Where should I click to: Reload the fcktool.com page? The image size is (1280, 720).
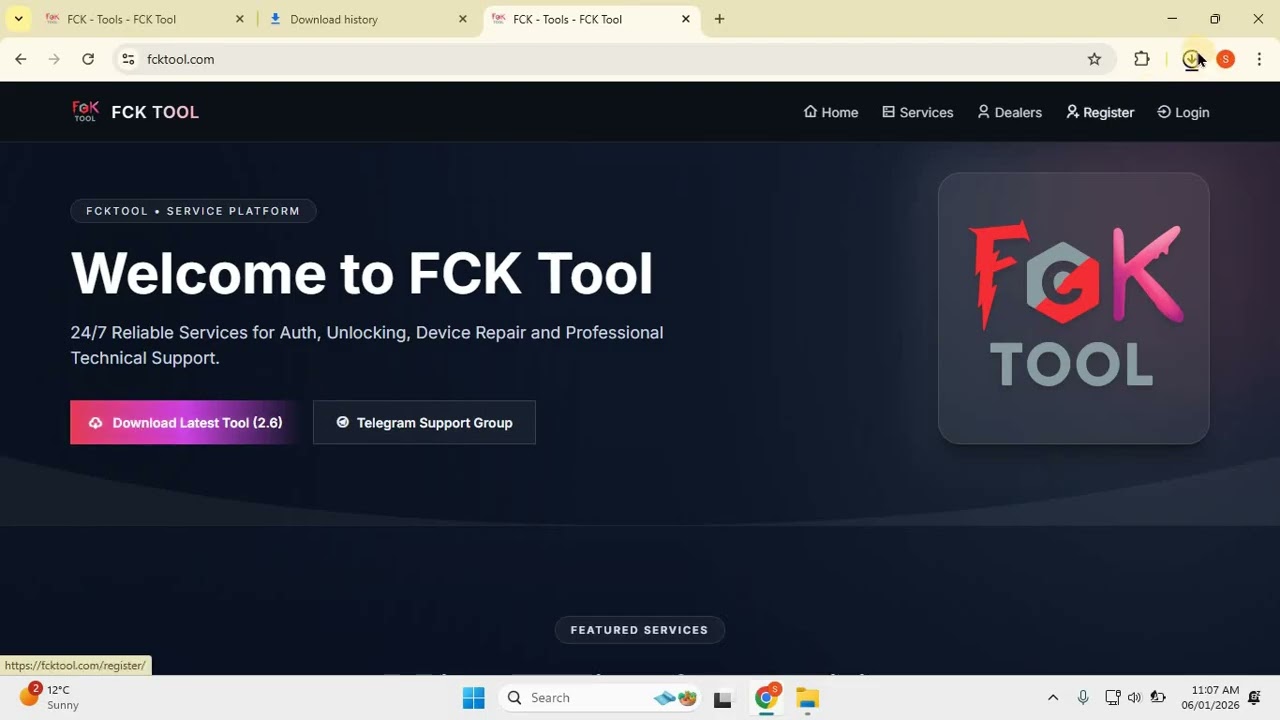pyautogui.click(x=88, y=59)
